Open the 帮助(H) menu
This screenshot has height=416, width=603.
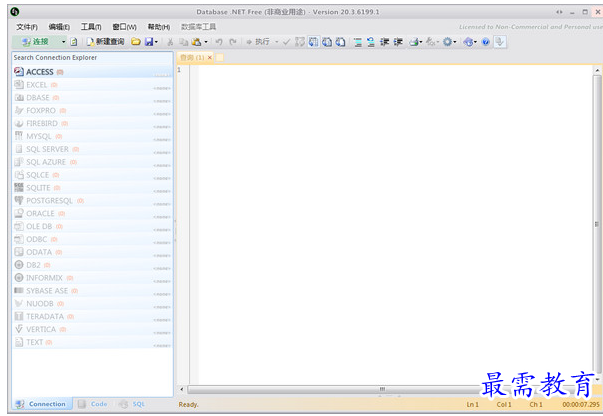[158, 27]
